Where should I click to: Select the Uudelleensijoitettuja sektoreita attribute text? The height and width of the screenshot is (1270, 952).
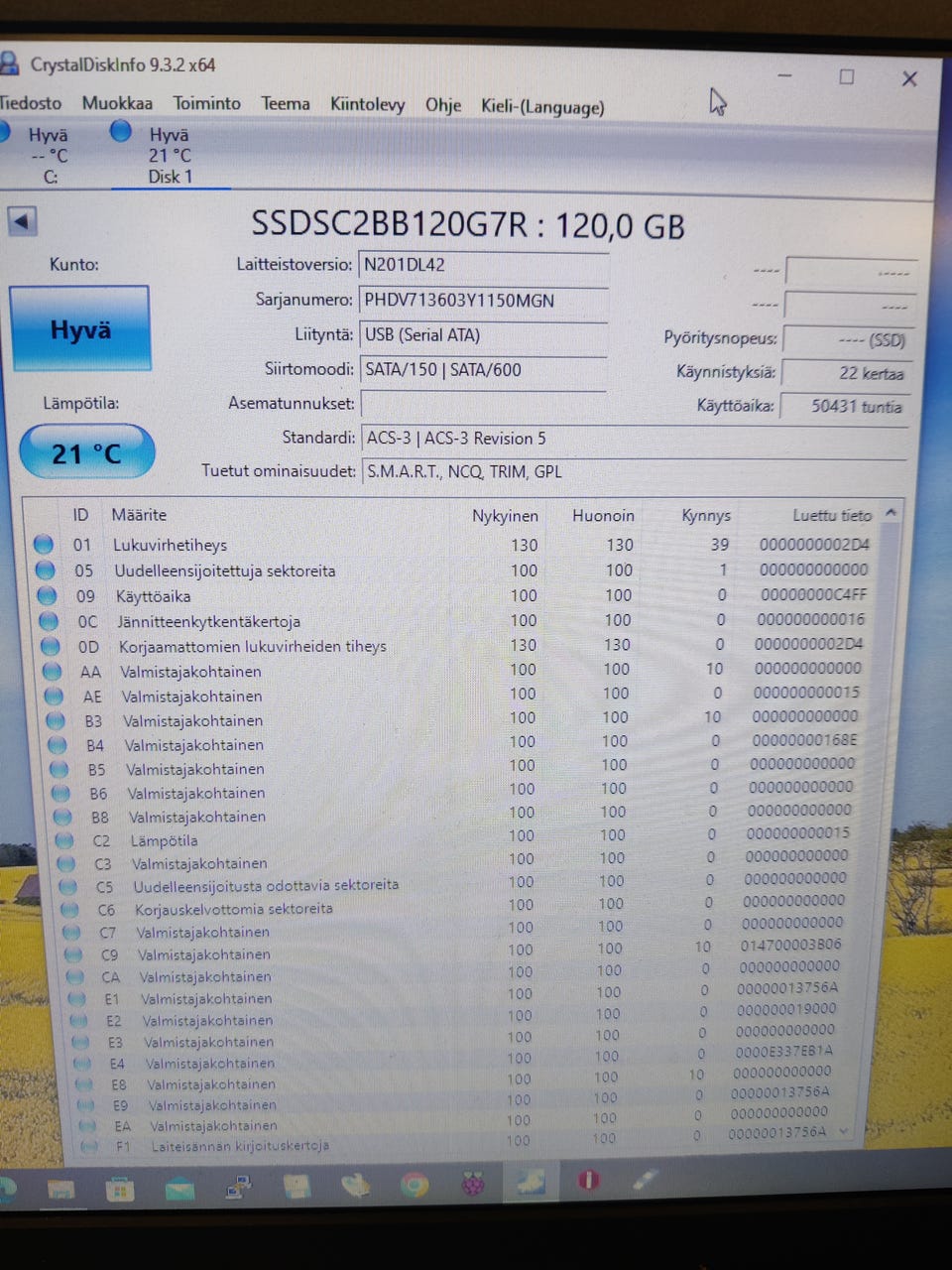224,571
